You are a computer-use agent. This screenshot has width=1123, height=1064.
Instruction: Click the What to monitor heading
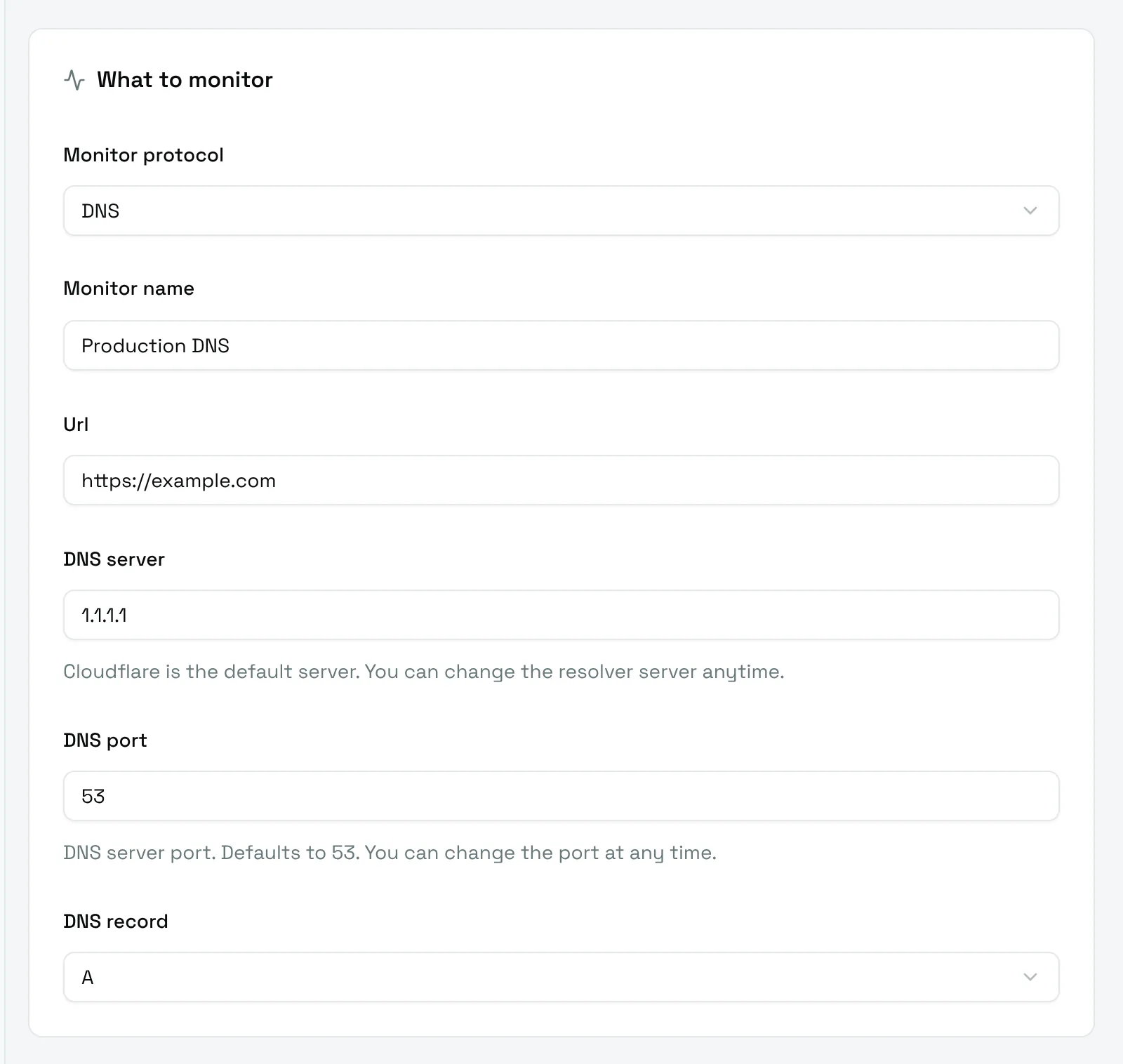(x=185, y=80)
